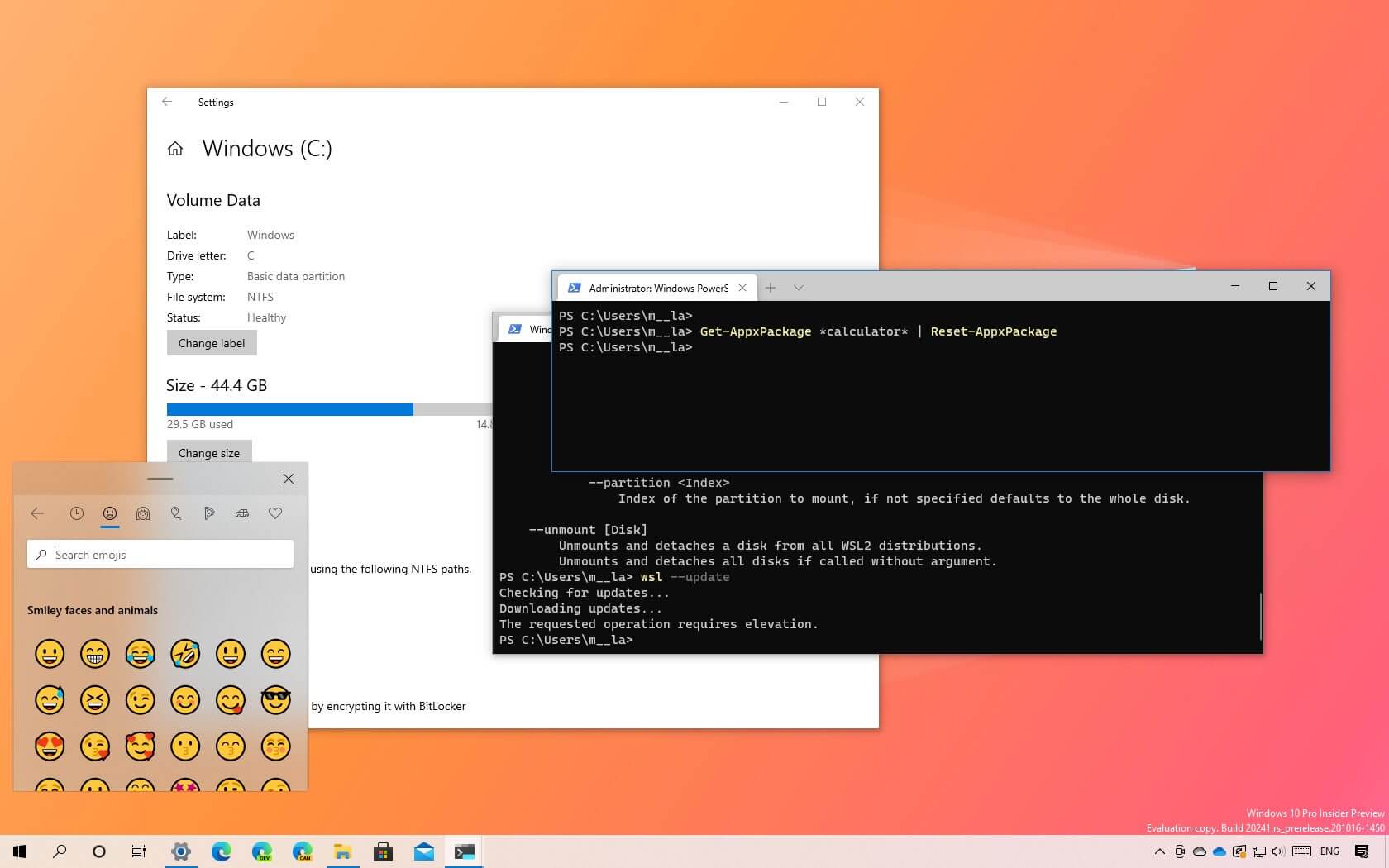Click the Change size button
The height and width of the screenshot is (868, 1389).
[209, 453]
